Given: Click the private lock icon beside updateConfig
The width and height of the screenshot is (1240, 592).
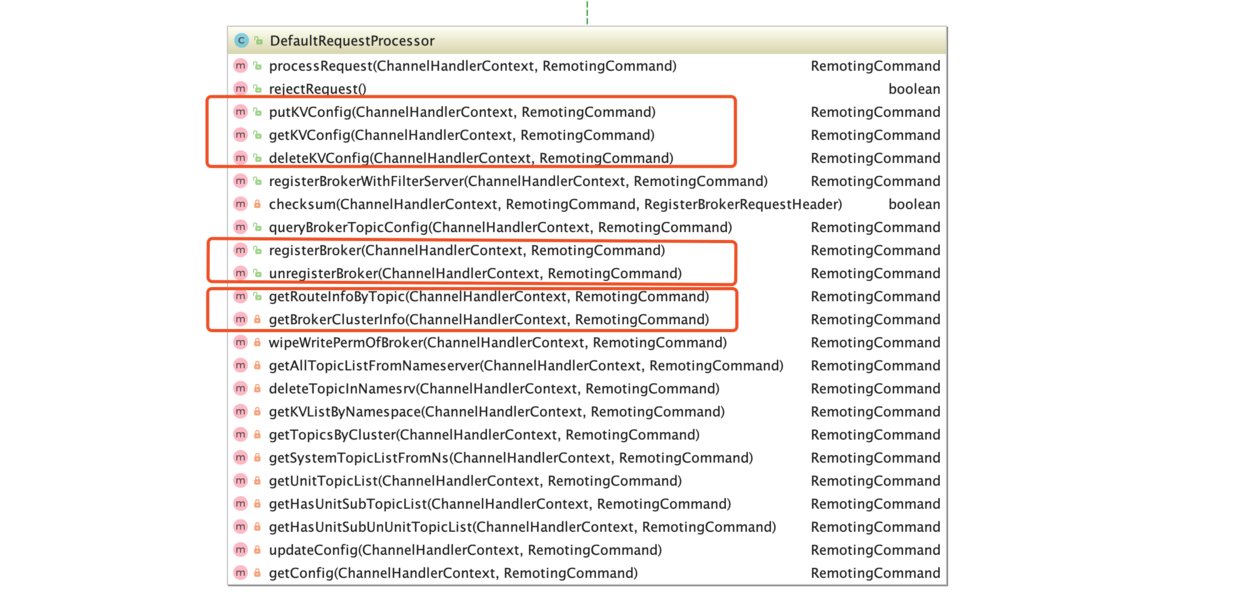Looking at the screenshot, I should 257,549.
